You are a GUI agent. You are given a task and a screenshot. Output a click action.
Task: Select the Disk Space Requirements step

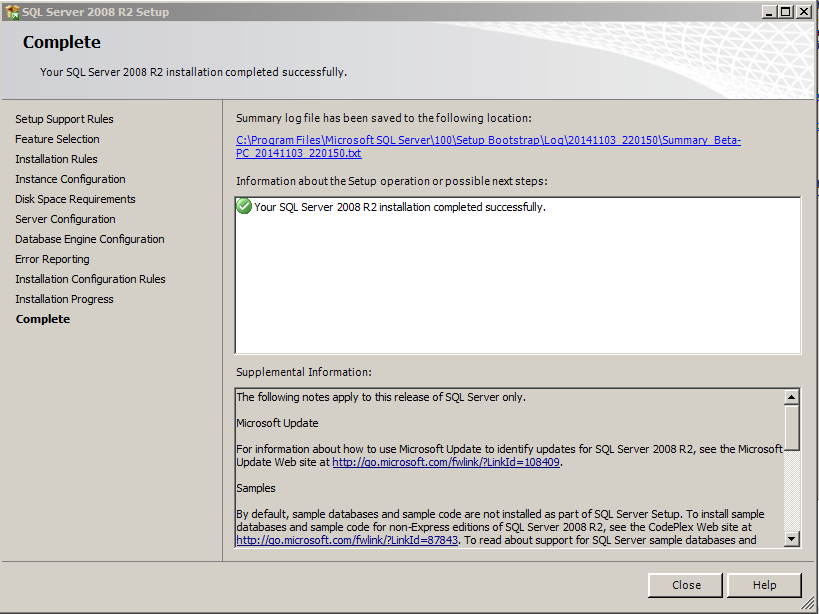tap(75, 199)
